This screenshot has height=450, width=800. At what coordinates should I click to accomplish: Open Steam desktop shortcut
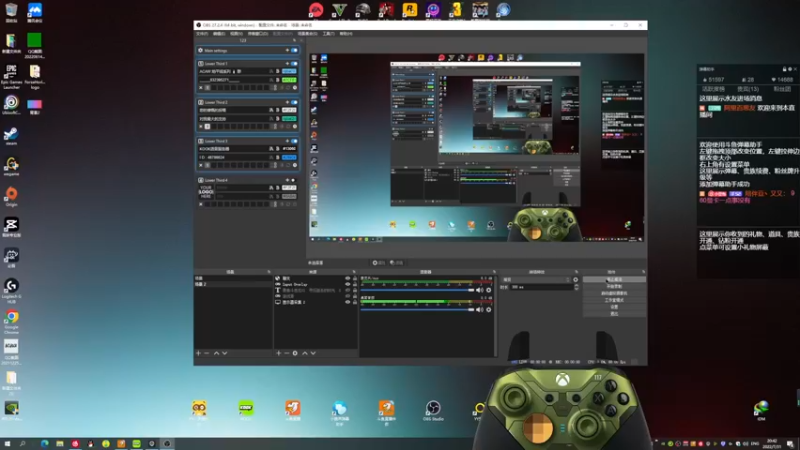pyautogui.click(x=11, y=136)
